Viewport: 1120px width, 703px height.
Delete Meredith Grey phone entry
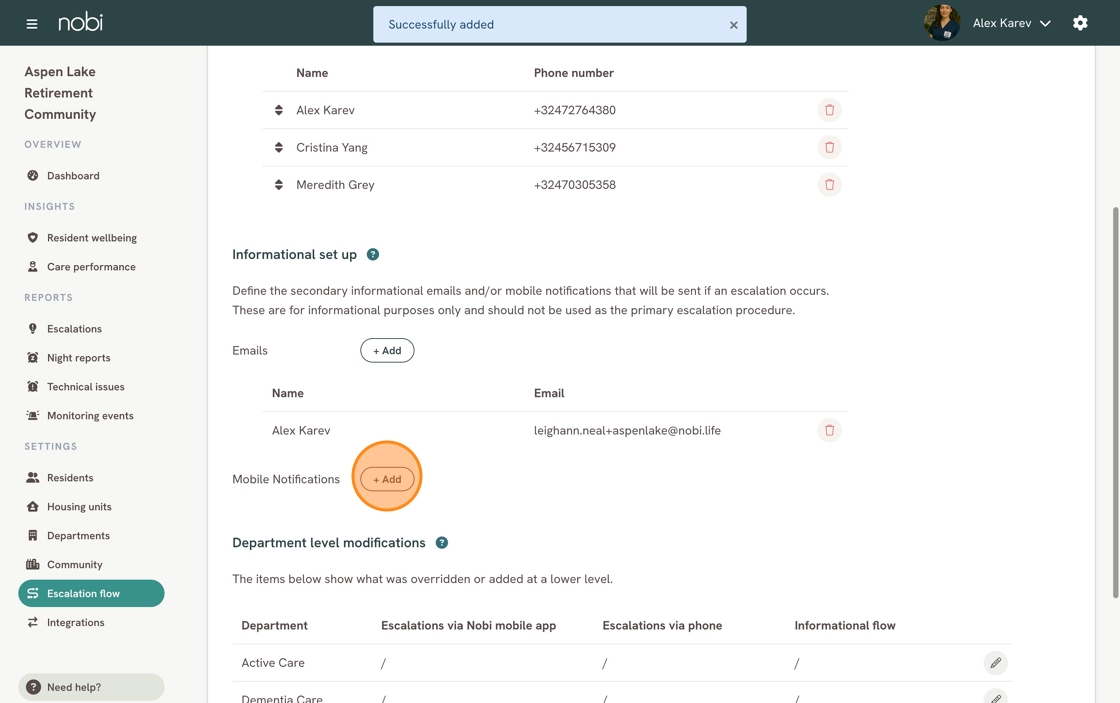pyautogui.click(x=829, y=184)
